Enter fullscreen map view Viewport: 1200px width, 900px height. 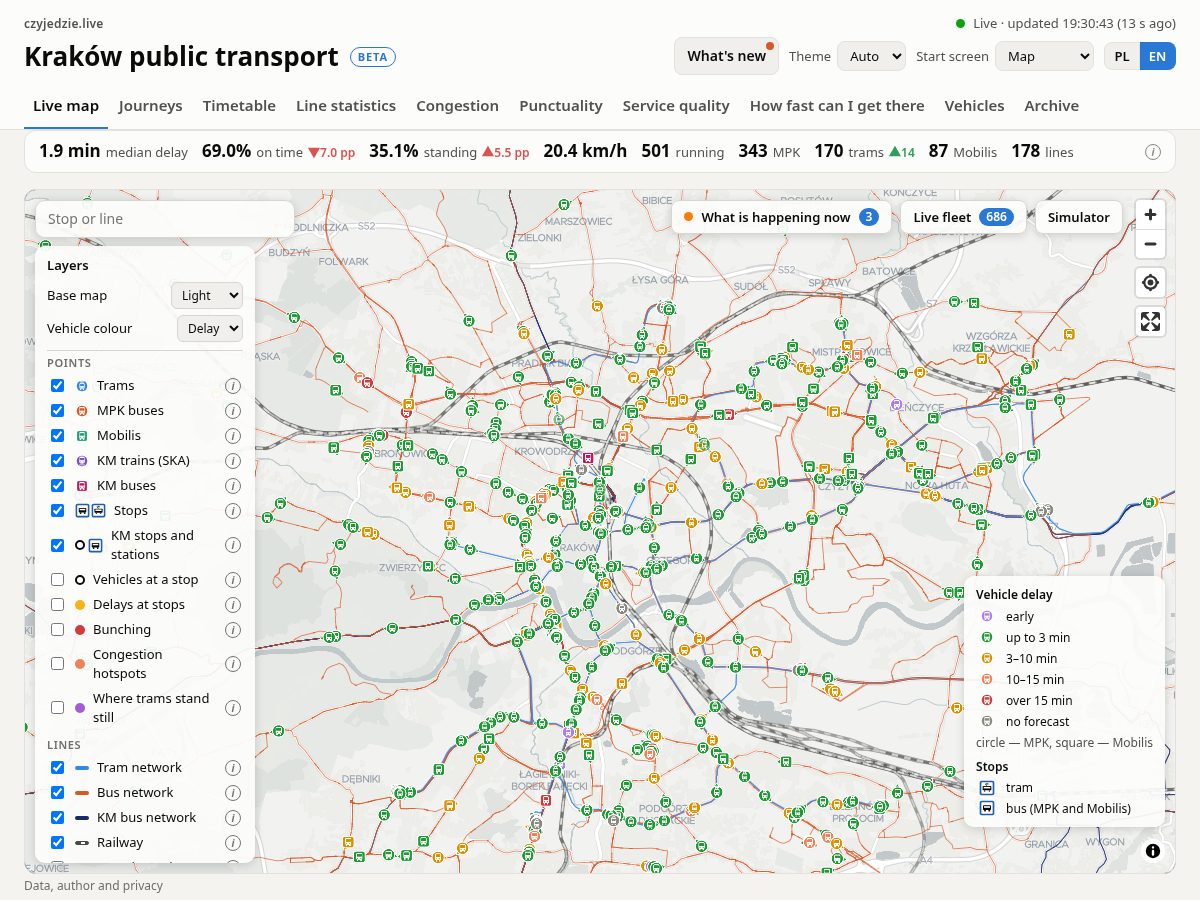pyautogui.click(x=1151, y=321)
